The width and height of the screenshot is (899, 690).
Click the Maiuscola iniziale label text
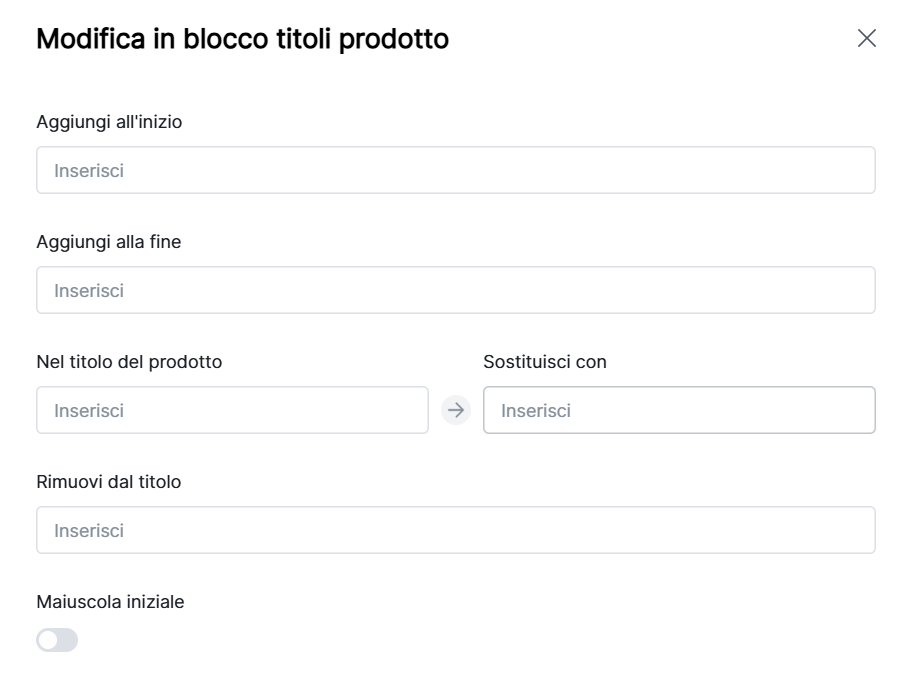pos(110,602)
